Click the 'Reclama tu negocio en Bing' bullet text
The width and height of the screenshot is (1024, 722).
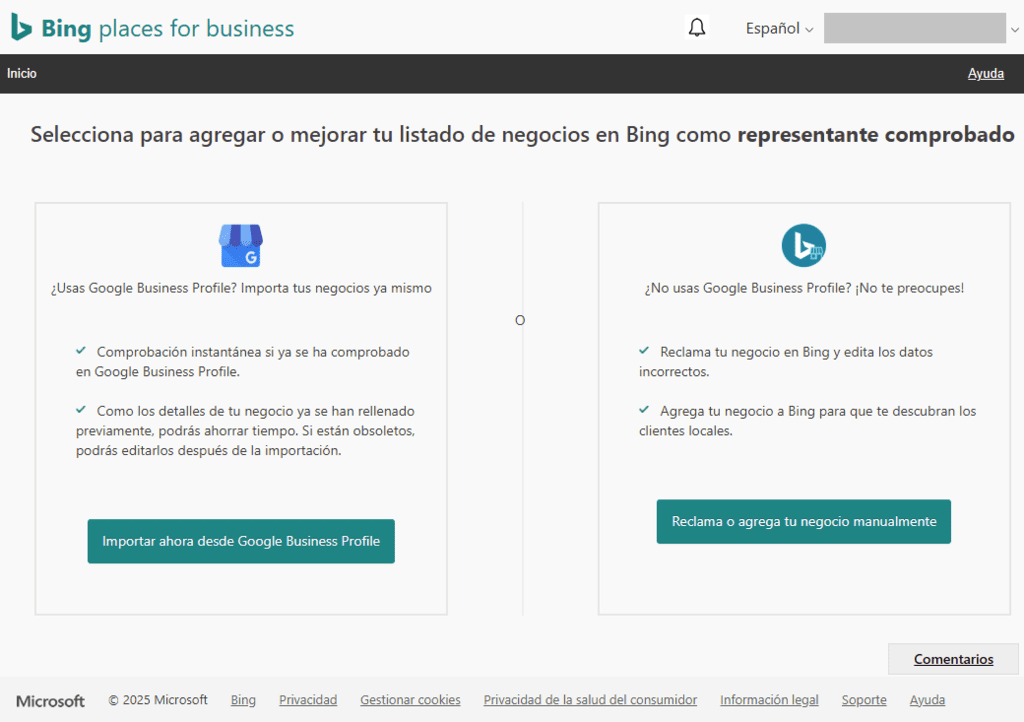click(786, 362)
